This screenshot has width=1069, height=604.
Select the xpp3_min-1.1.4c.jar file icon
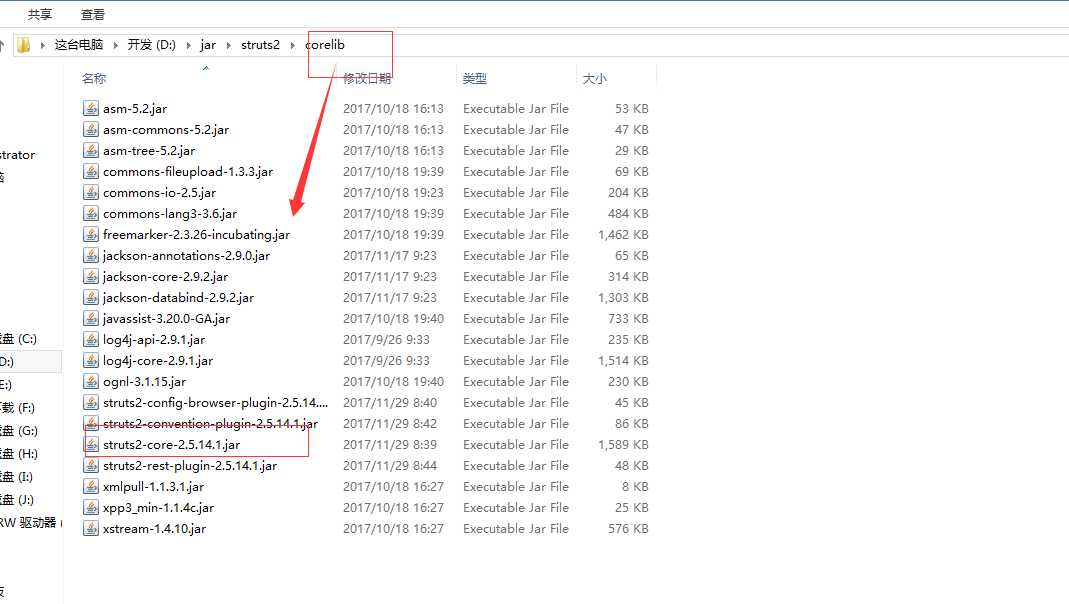click(91, 507)
